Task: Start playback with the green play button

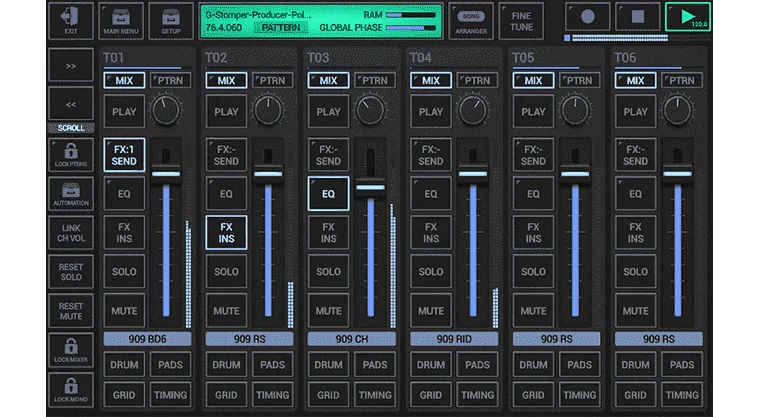Action: [688, 17]
